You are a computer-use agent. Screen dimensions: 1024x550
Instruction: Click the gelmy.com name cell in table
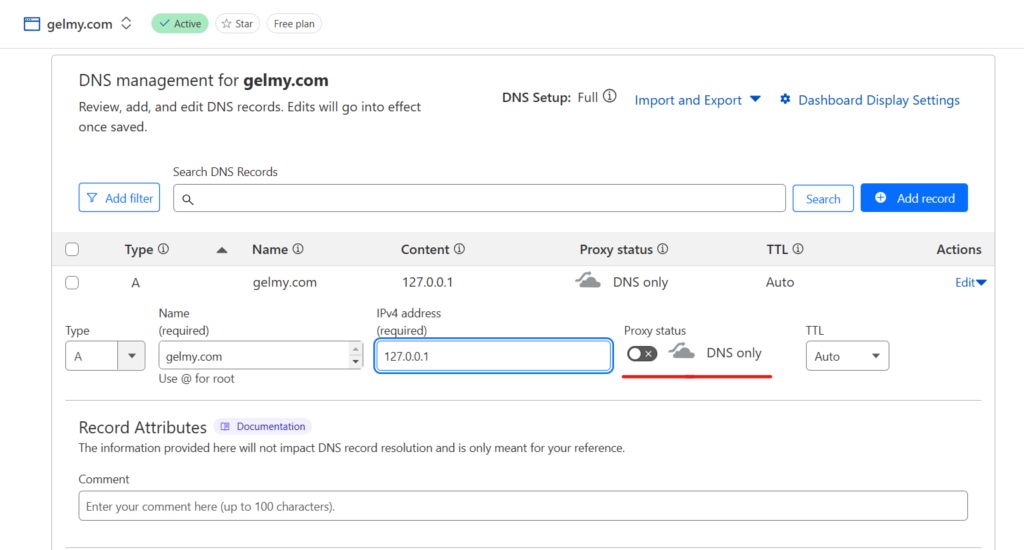285,282
